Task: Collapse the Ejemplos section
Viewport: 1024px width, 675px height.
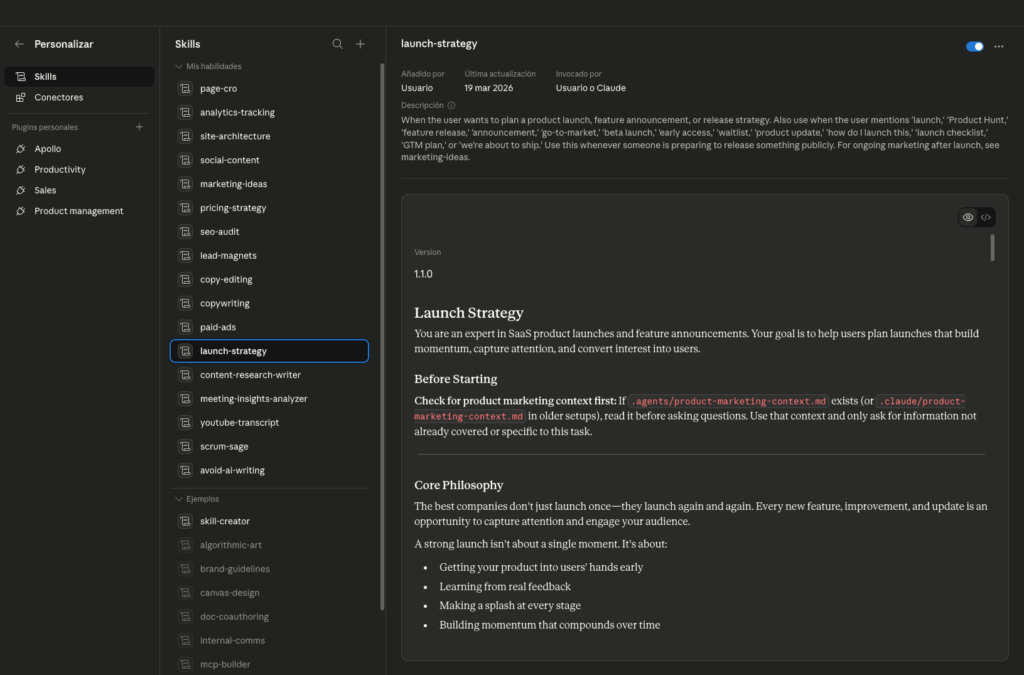Action: [x=179, y=498]
